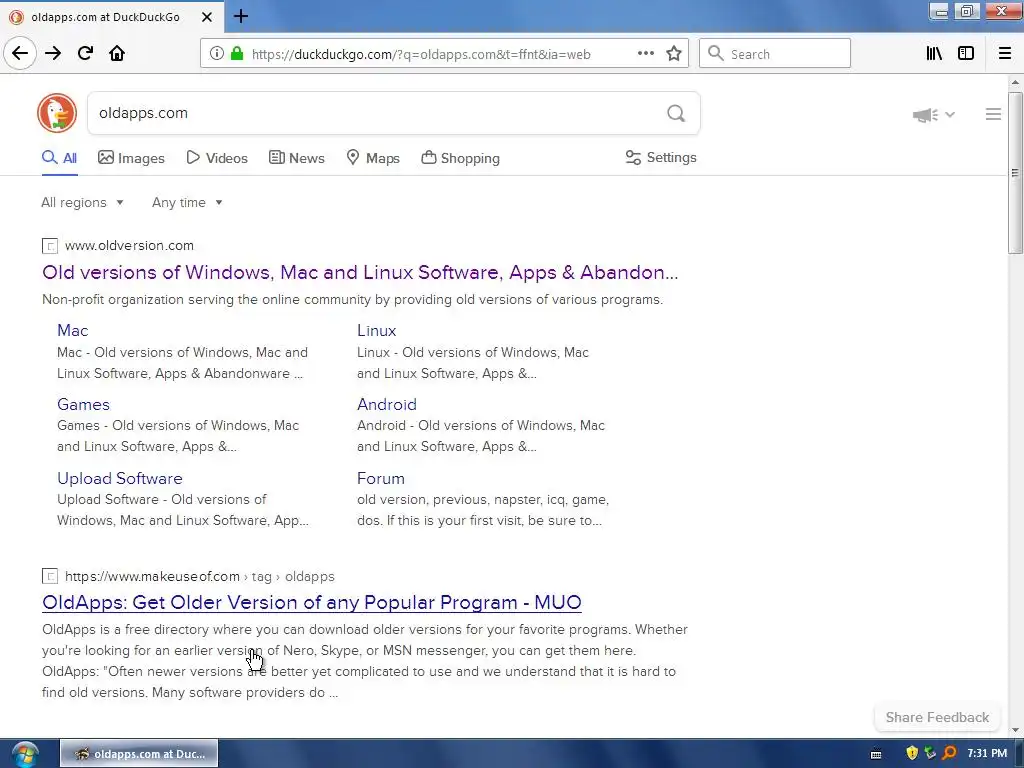
Task: Open OldApps: Get Older Version MUO result
Action: tap(312, 602)
